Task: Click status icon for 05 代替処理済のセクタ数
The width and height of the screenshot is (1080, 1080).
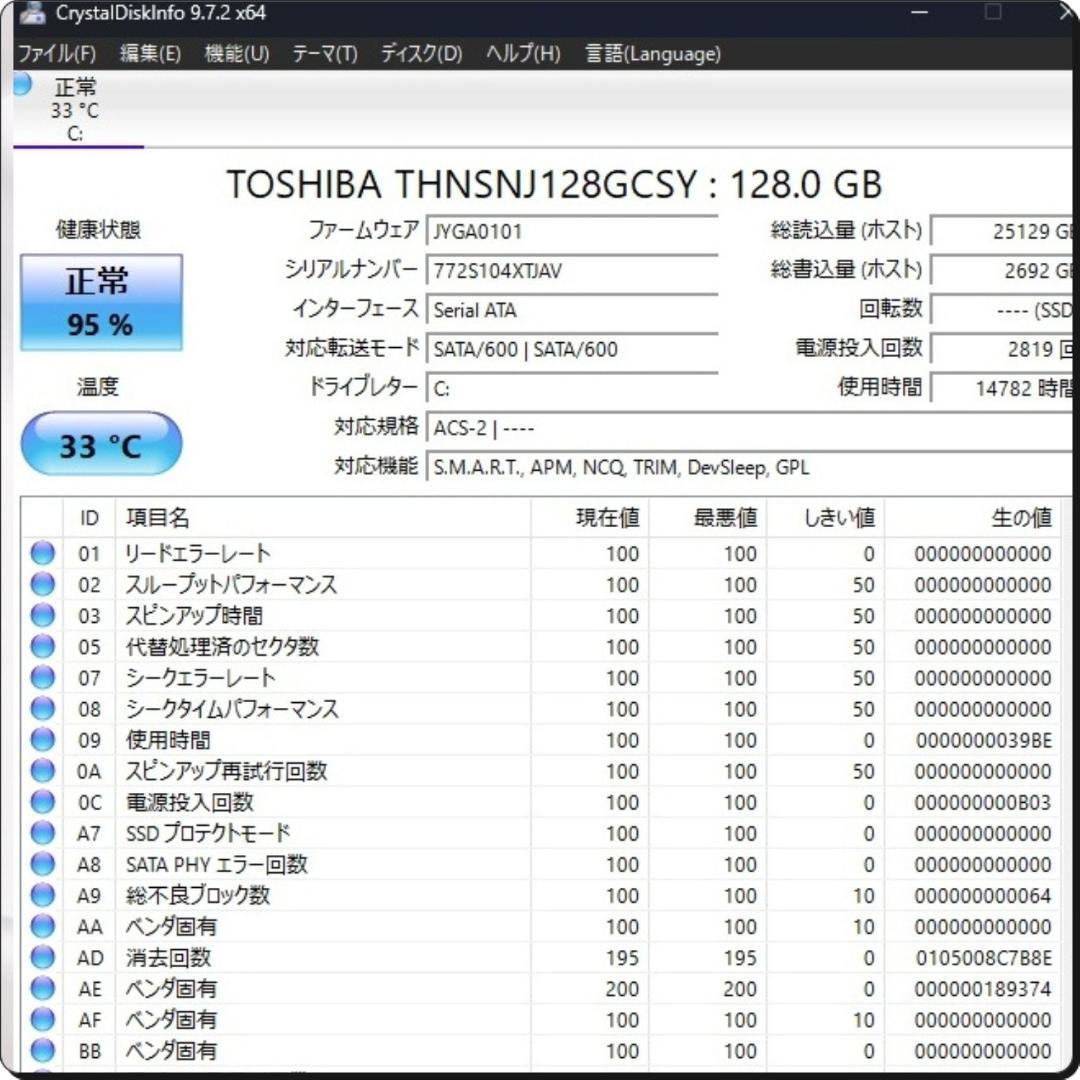Action: (43, 646)
